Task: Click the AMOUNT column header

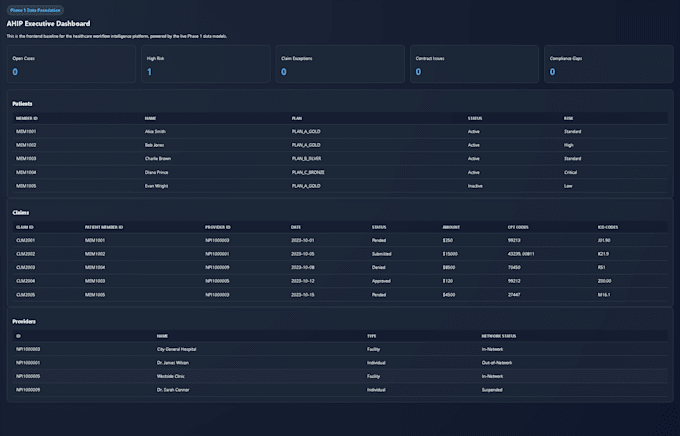Action: pyautogui.click(x=451, y=227)
